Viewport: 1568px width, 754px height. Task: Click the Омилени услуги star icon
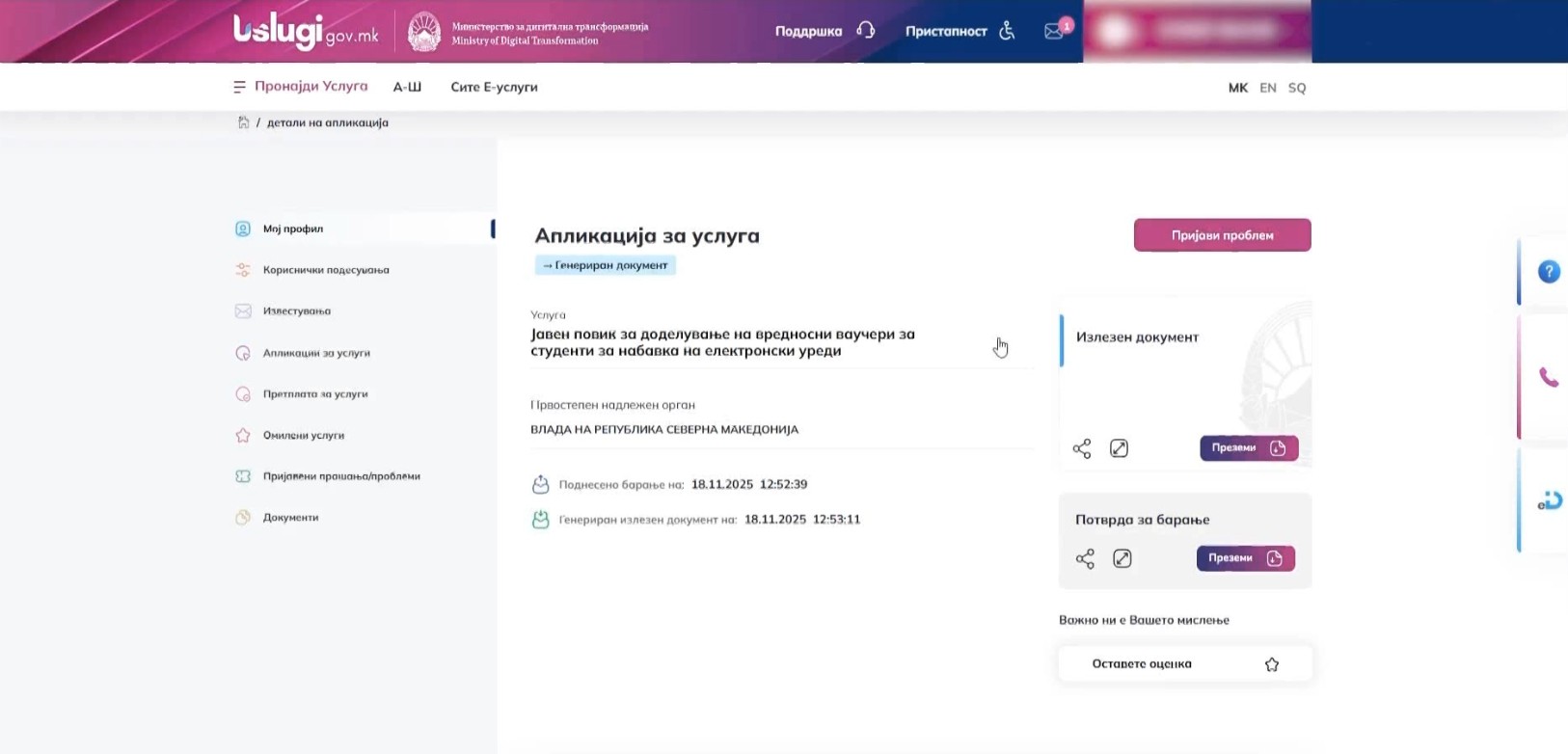click(243, 435)
